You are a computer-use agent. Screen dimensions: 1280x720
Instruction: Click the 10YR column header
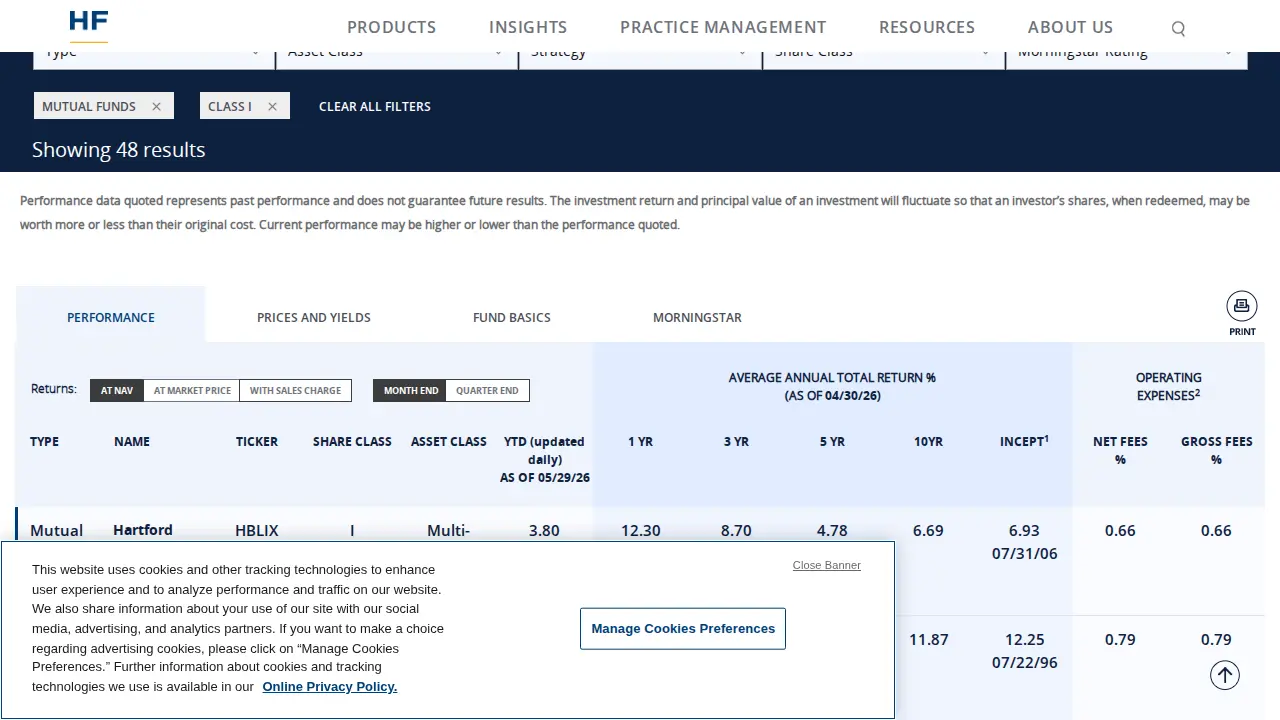click(x=928, y=441)
